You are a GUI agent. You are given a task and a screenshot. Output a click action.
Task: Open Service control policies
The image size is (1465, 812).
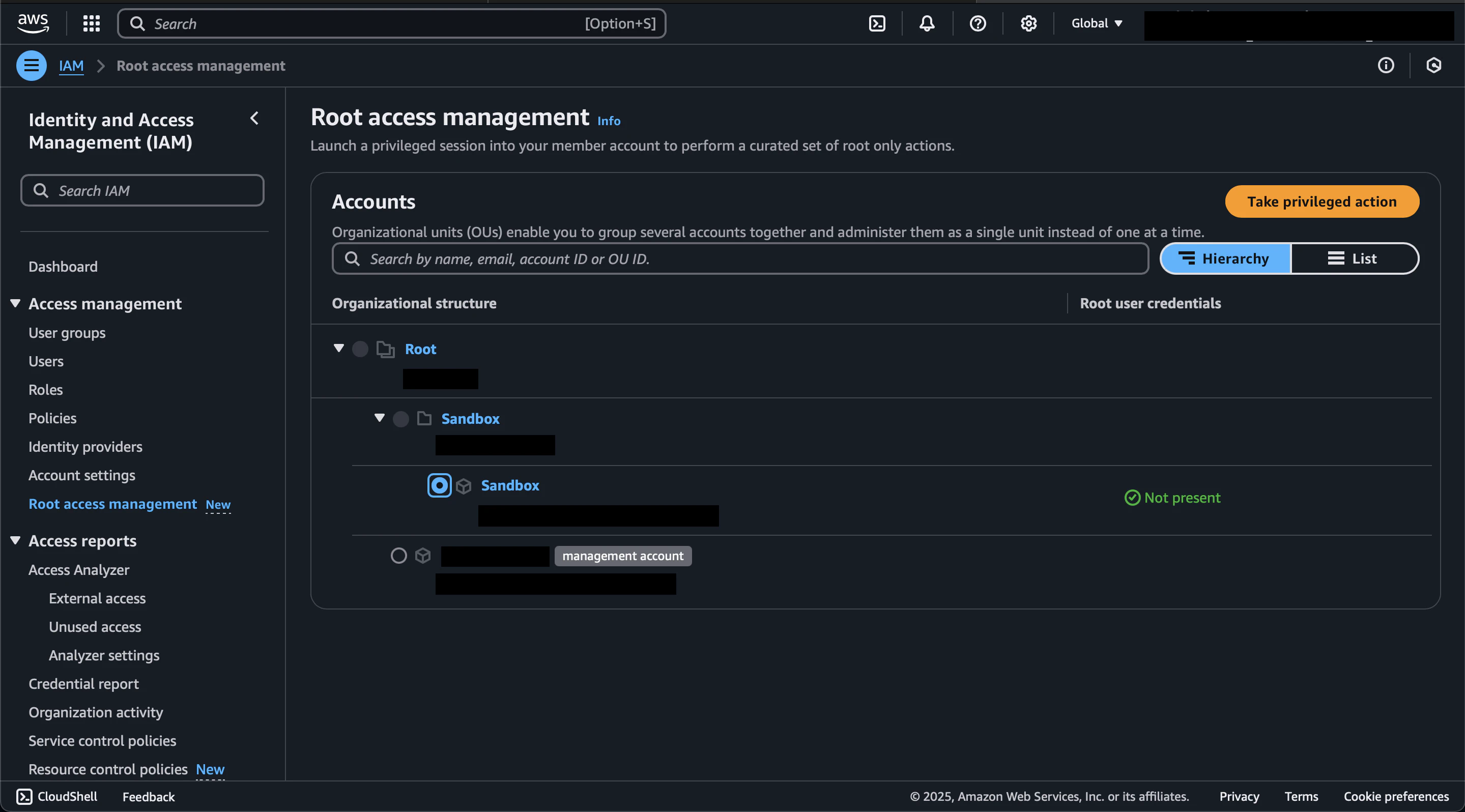coord(102,741)
